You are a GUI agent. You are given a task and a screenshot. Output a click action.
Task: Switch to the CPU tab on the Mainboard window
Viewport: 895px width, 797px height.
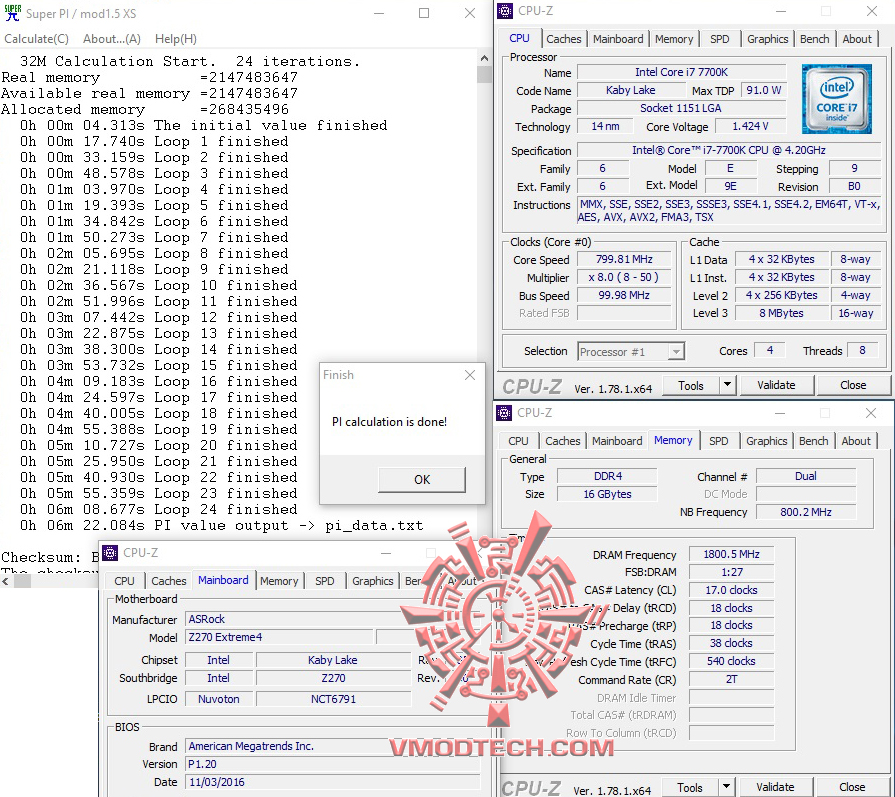pos(124,580)
